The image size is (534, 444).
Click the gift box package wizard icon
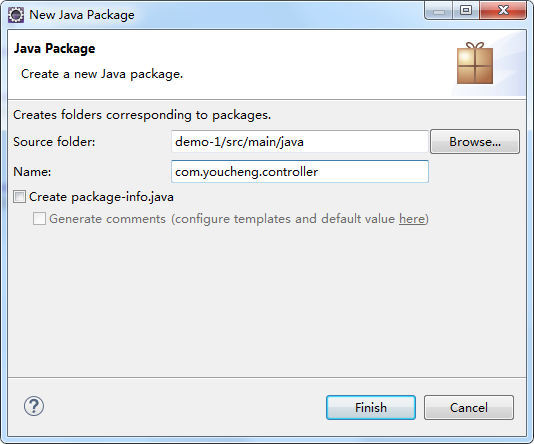475,63
